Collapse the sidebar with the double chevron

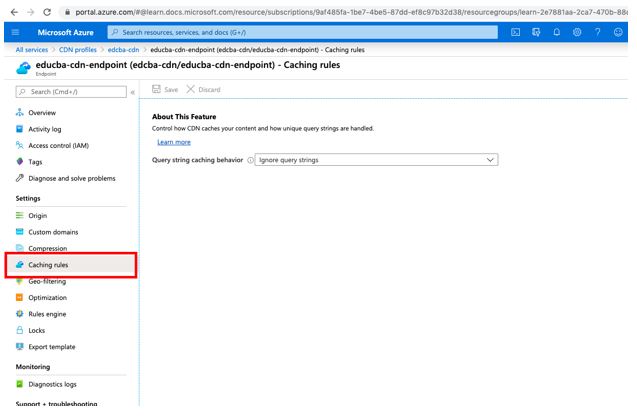[x=132, y=92]
